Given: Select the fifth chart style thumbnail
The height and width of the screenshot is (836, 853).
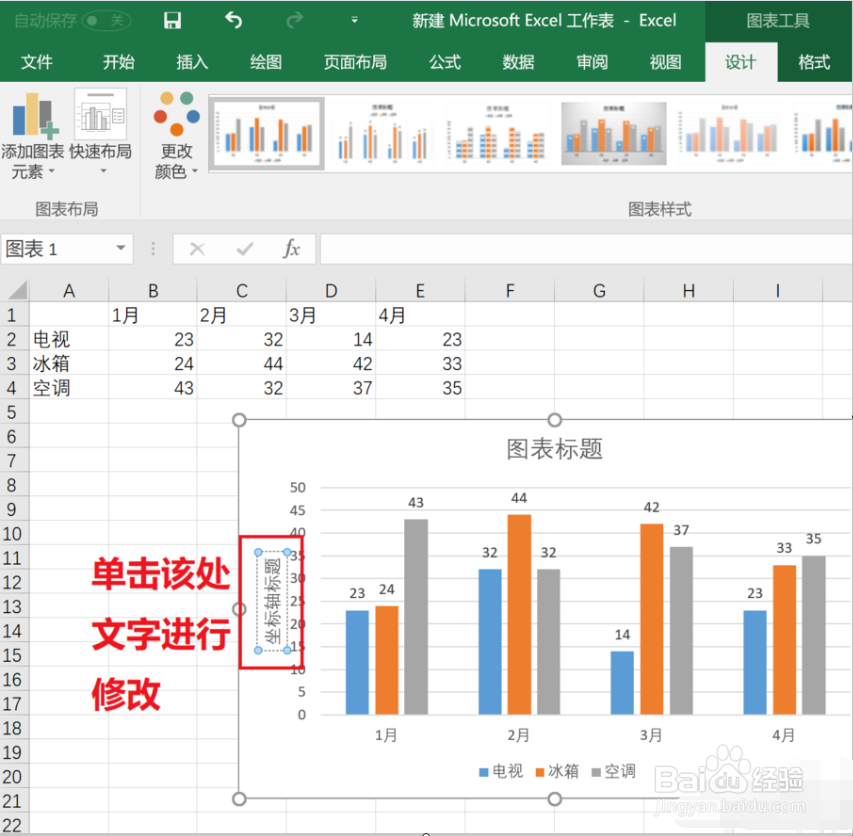Looking at the screenshot, I should tap(728, 133).
